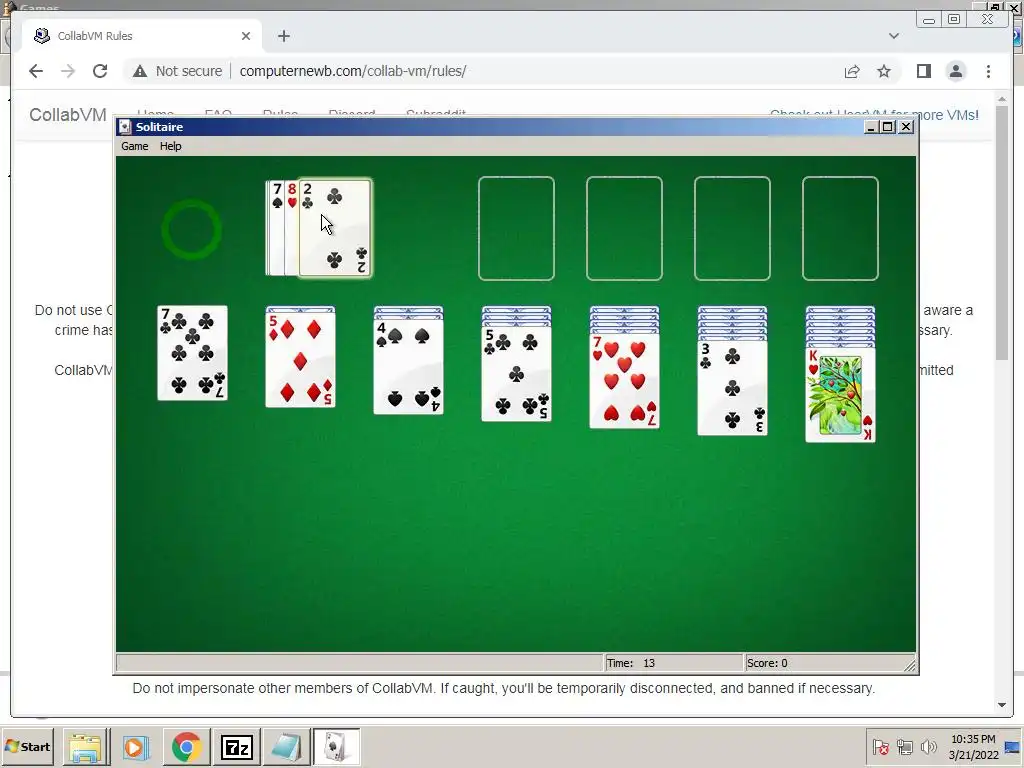Open 7-Zip from the taskbar
The image size is (1024, 768).
[236, 747]
